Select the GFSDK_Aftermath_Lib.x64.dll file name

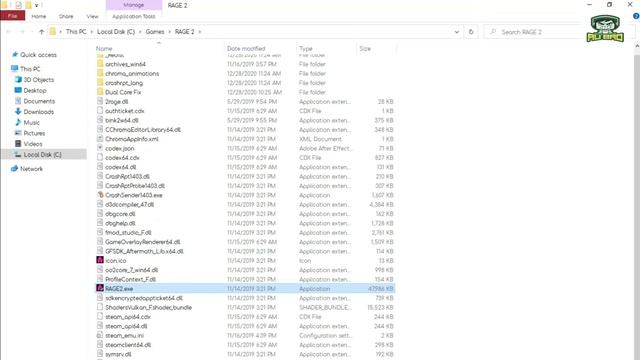pos(144,251)
